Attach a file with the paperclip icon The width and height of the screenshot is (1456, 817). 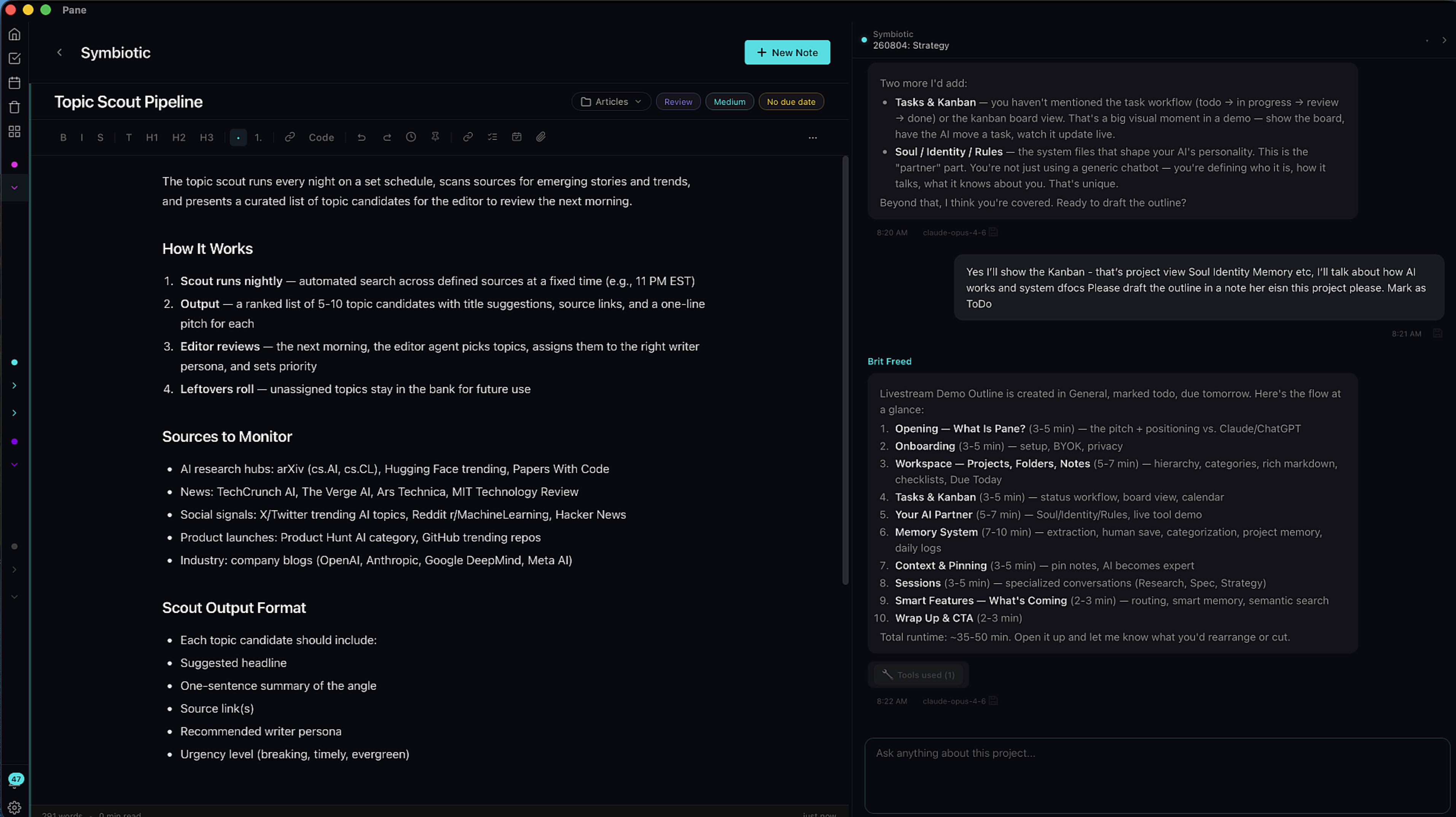point(541,137)
